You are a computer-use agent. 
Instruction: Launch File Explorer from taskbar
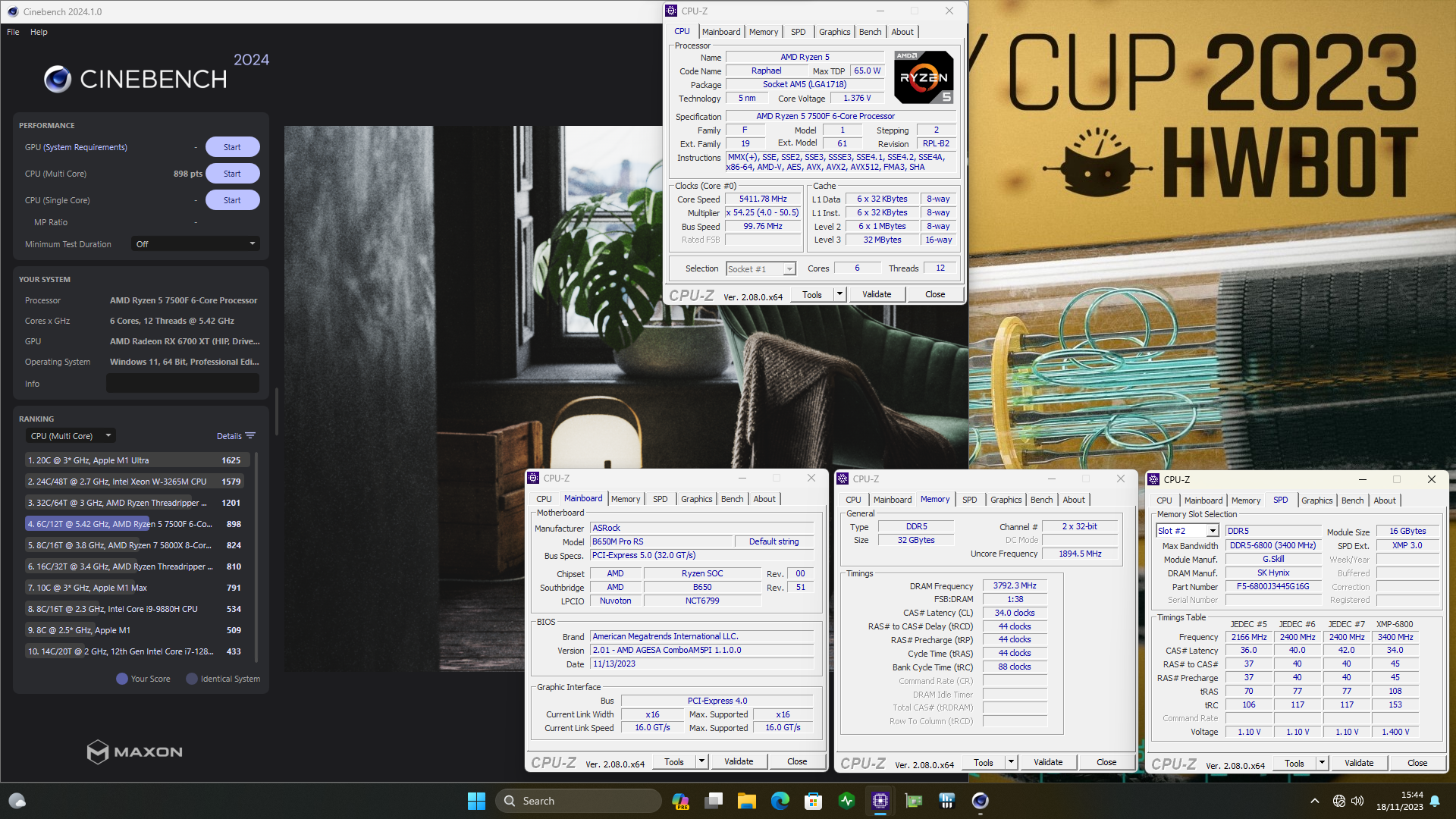click(x=746, y=801)
